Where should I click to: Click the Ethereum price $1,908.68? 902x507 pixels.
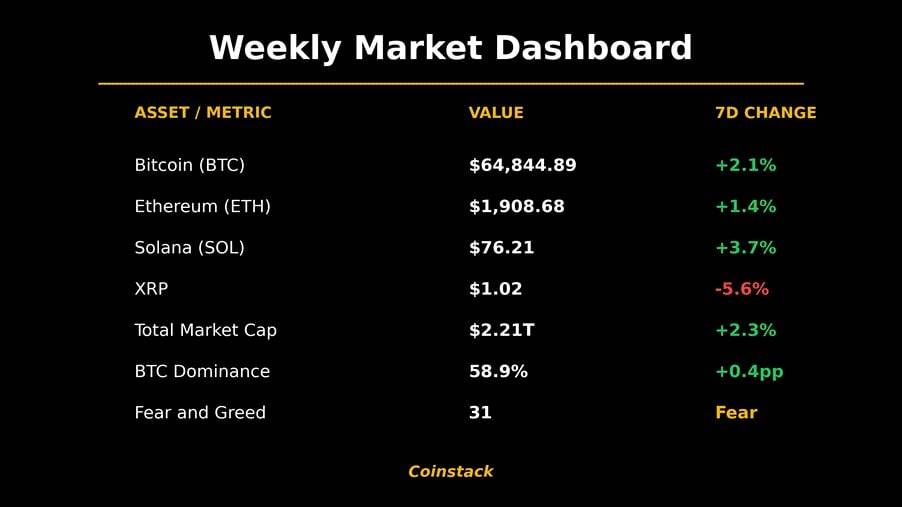517,206
